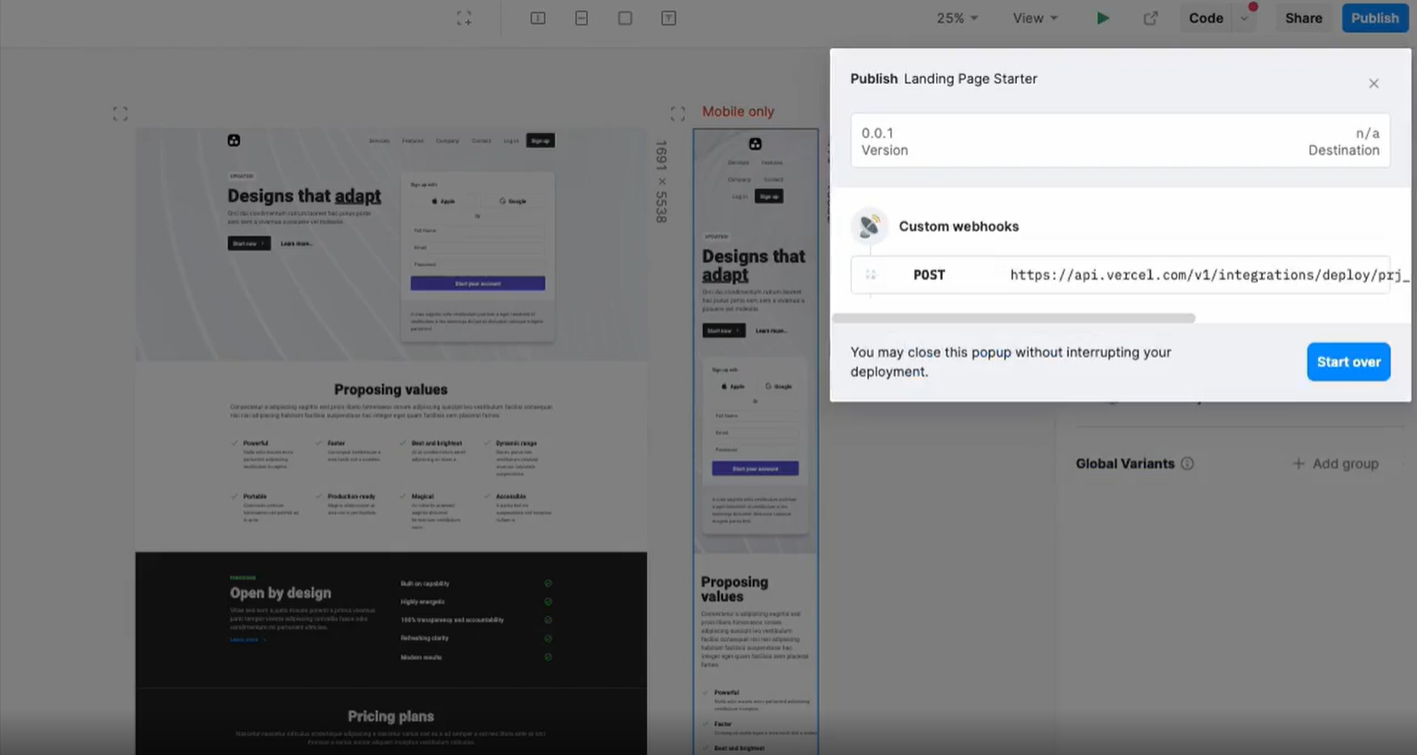
Task: Select the horizontal stack insert tool
Action: click(538, 18)
